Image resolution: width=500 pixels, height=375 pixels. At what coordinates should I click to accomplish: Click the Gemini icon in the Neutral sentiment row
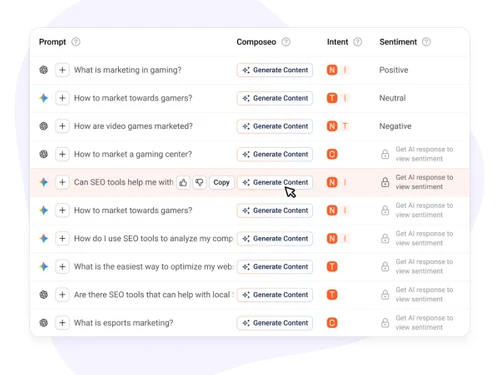point(44,98)
